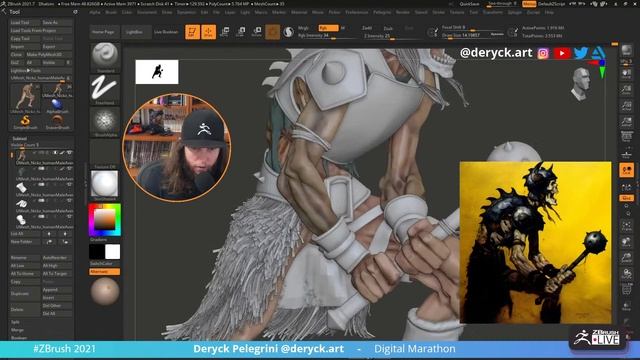Open the Home Page tab
The image size is (640, 360).
click(103, 32)
